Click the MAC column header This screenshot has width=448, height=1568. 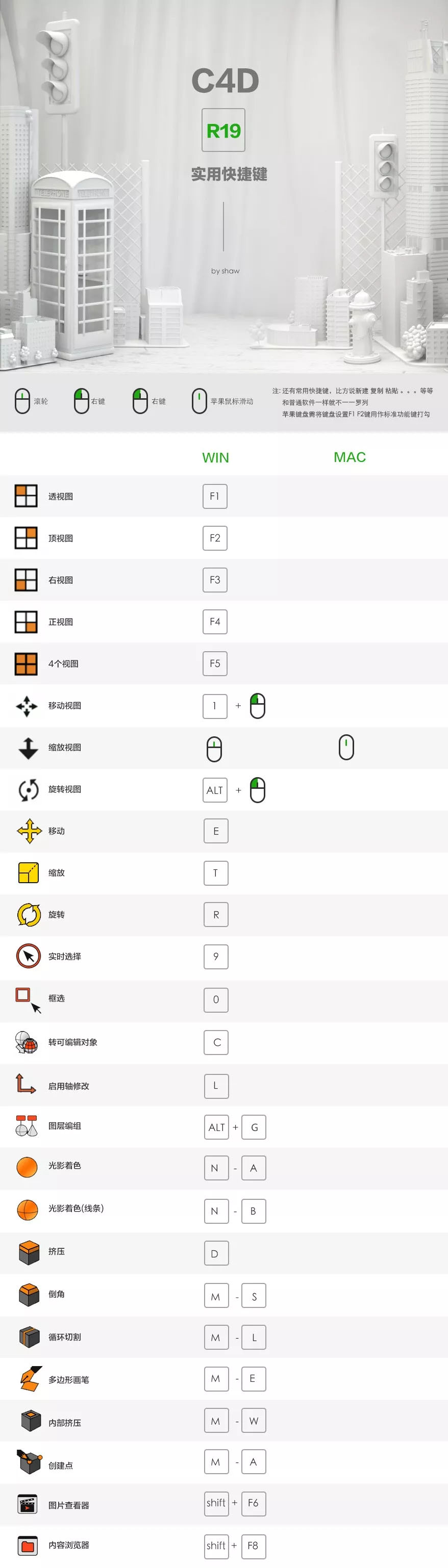(350, 457)
